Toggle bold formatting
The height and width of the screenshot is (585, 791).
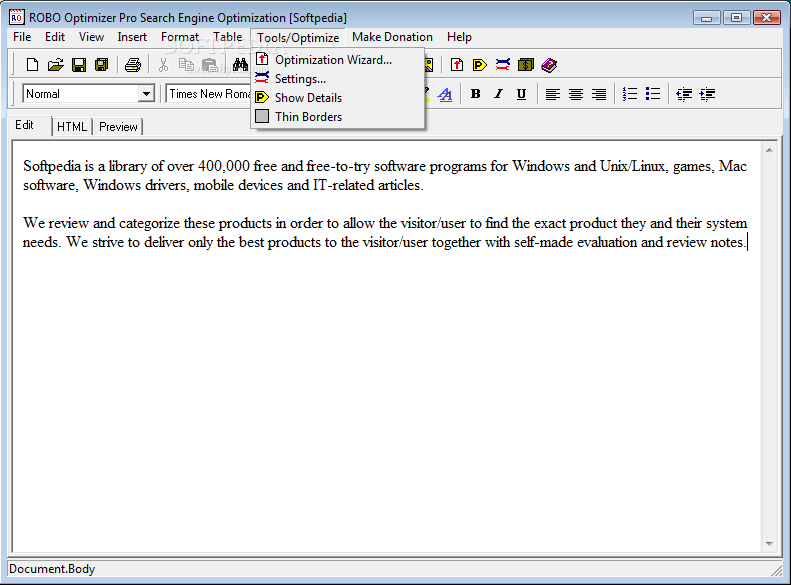coord(475,94)
